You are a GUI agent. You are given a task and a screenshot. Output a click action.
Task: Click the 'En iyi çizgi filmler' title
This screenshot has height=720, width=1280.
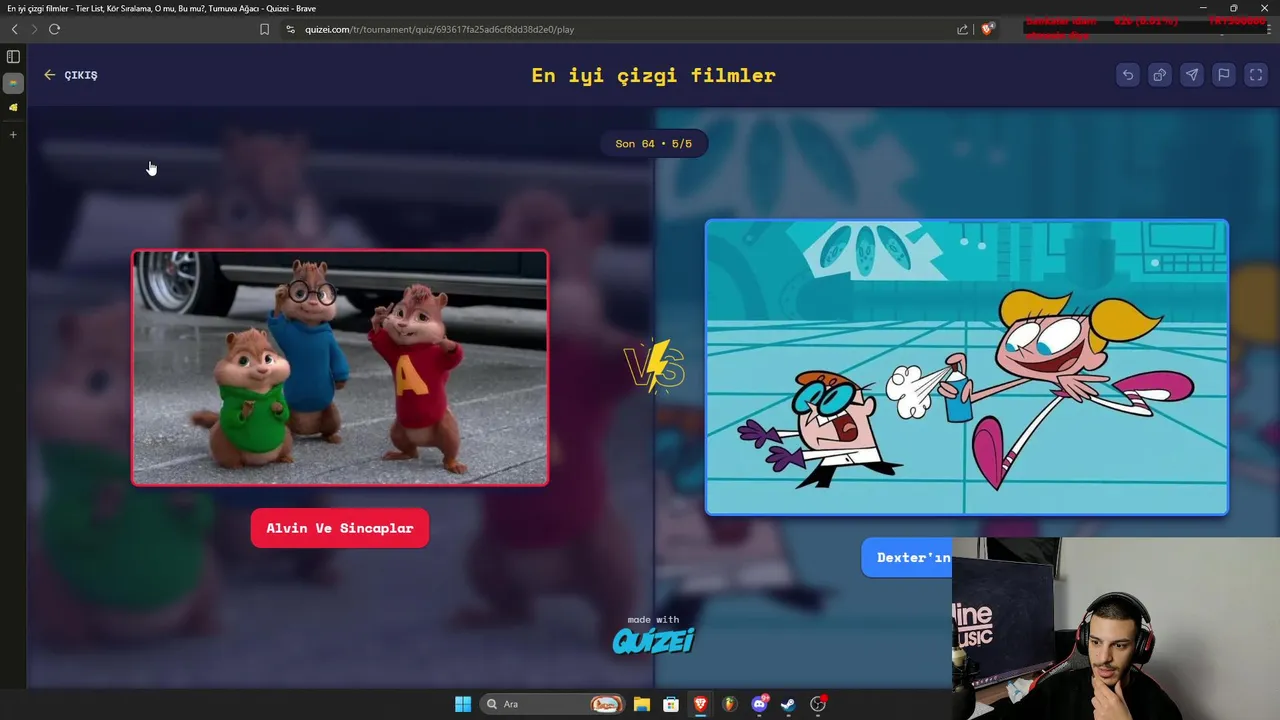(x=653, y=75)
